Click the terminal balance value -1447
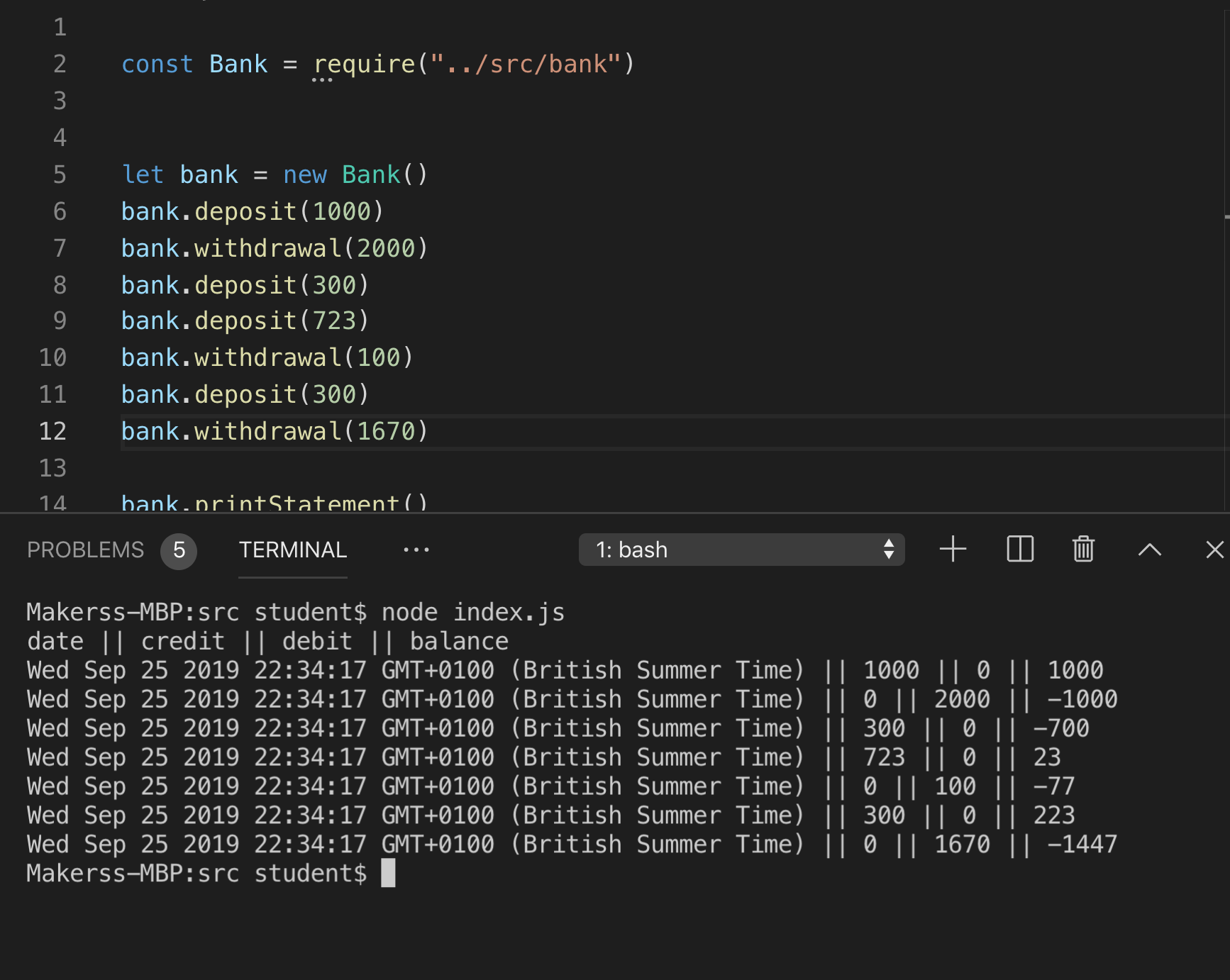Screen dimensions: 1230x980 pyautogui.click(x=1082, y=844)
